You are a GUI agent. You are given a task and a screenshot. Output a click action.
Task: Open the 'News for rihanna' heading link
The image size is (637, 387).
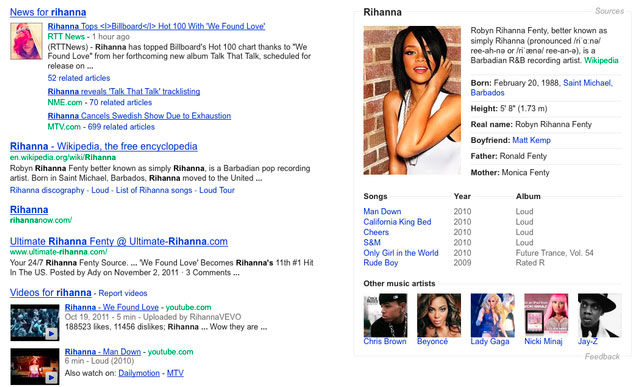pos(48,12)
